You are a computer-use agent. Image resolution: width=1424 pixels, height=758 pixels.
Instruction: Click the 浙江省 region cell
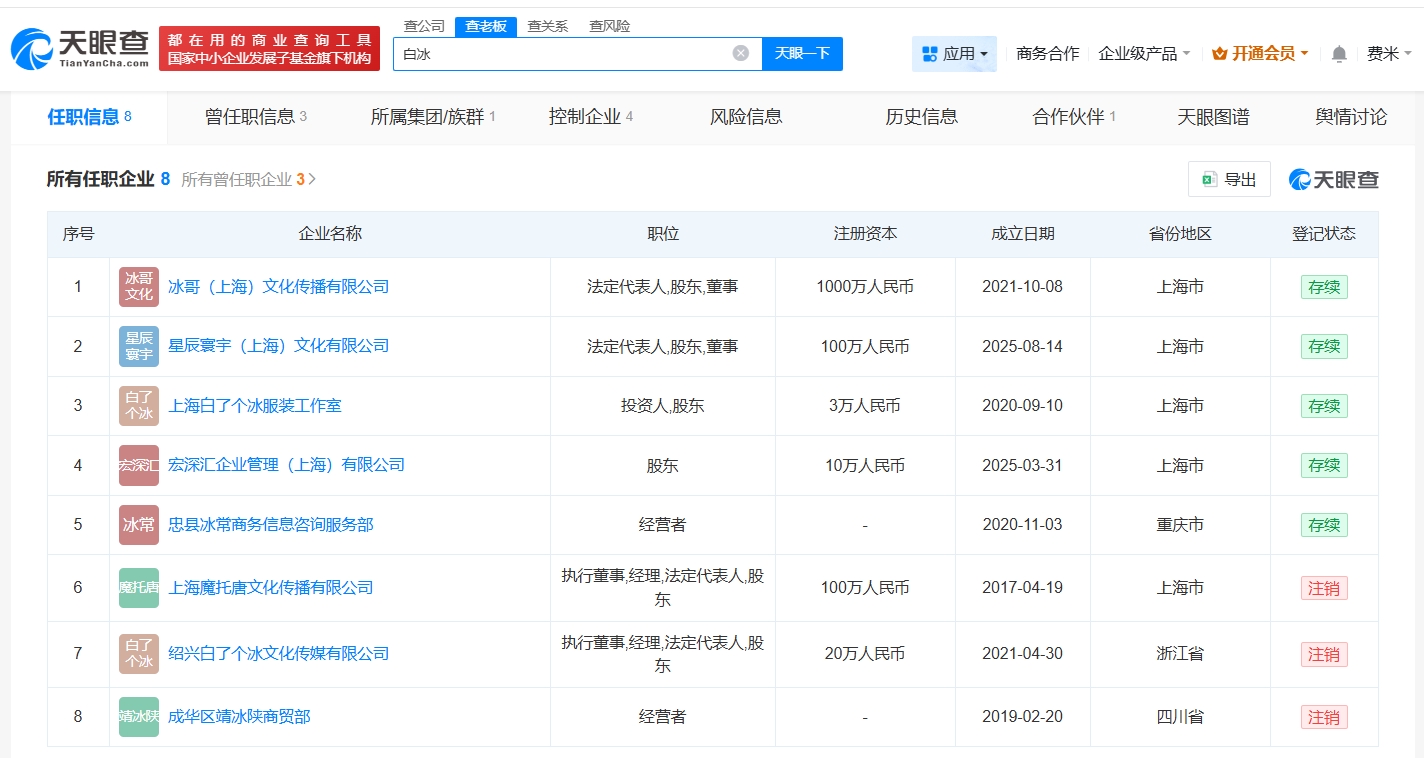(1180, 654)
